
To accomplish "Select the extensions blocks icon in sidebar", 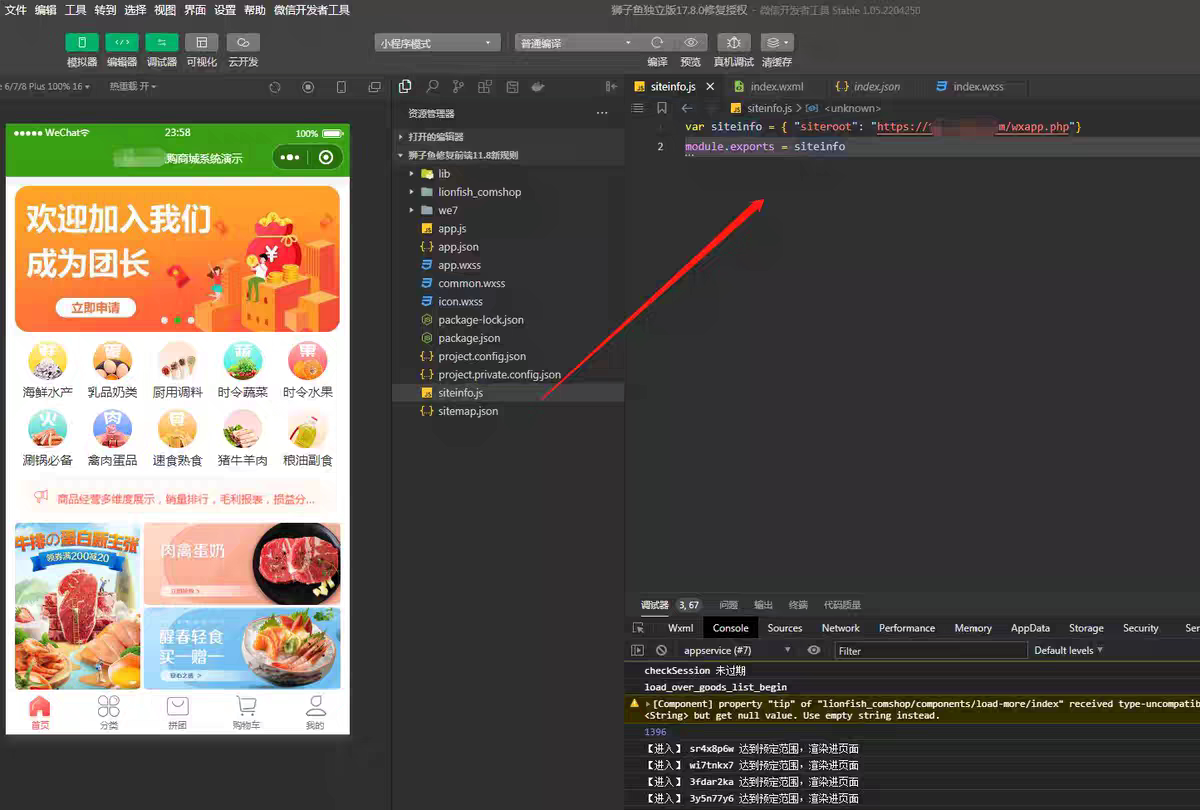I will 485,87.
